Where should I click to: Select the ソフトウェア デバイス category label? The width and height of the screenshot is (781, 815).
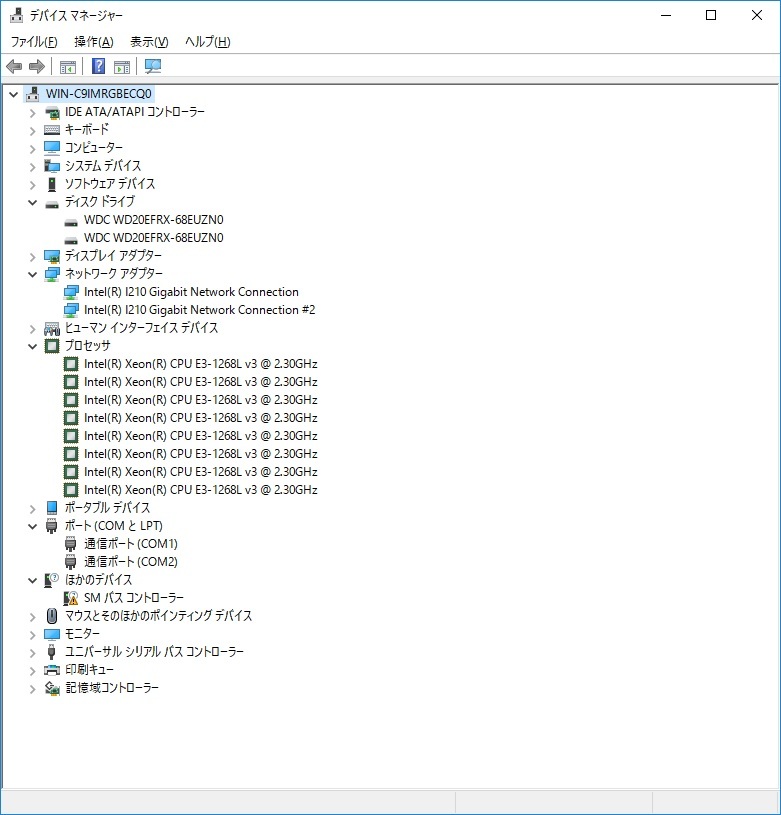tap(110, 184)
